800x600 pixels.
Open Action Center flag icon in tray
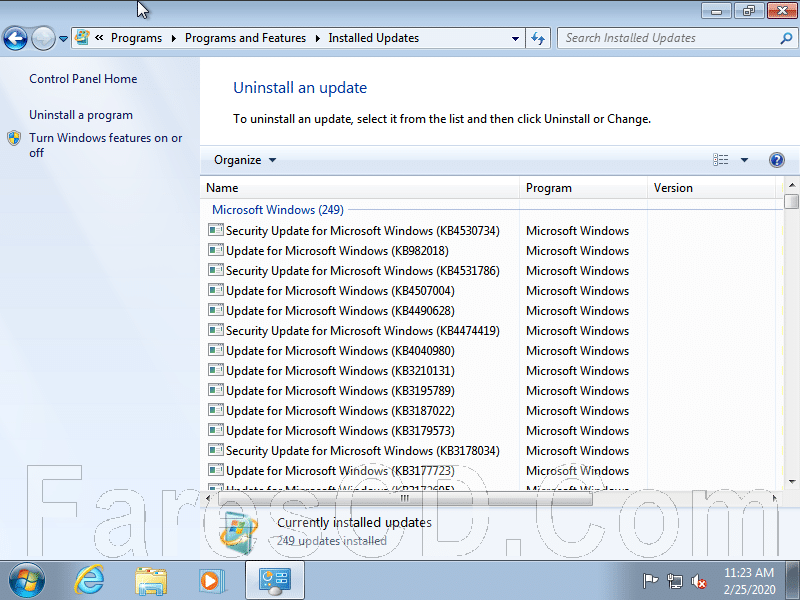(650, 581)
